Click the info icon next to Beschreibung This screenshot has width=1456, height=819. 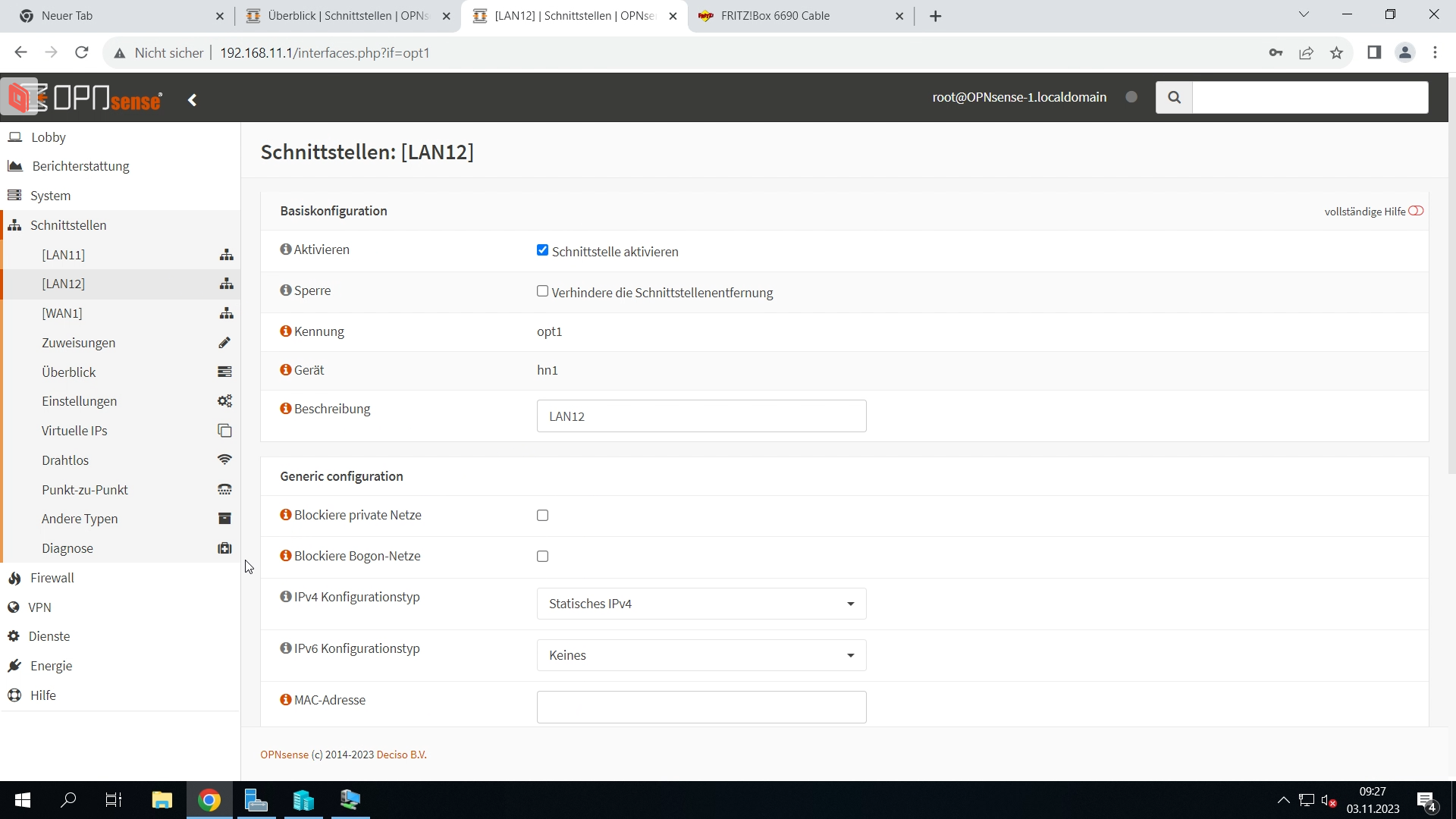(x=286, y=409)
